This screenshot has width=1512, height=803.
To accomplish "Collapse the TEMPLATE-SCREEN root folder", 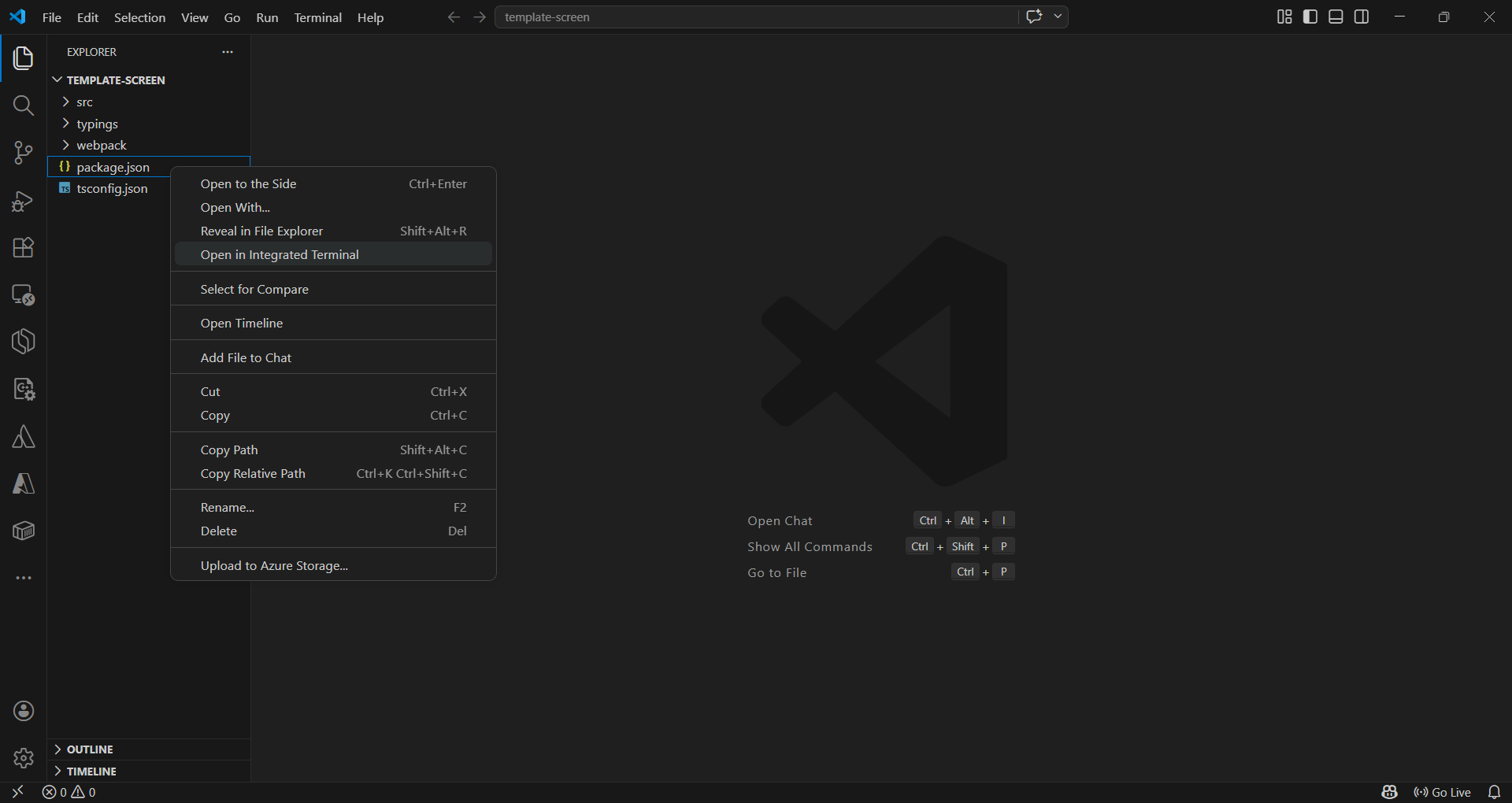I will 149,80.
